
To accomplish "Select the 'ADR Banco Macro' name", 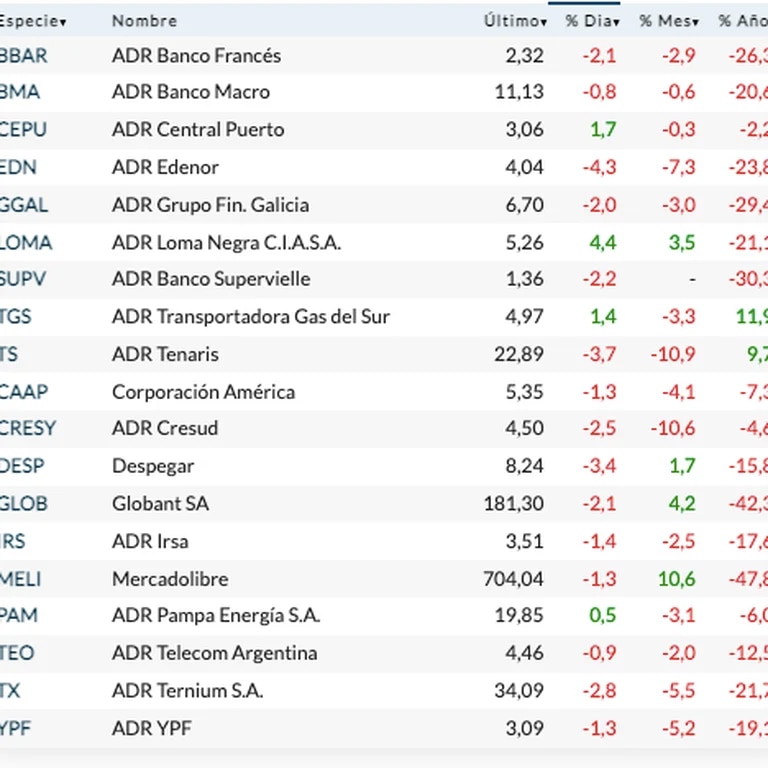I will [x=191, y=92].
